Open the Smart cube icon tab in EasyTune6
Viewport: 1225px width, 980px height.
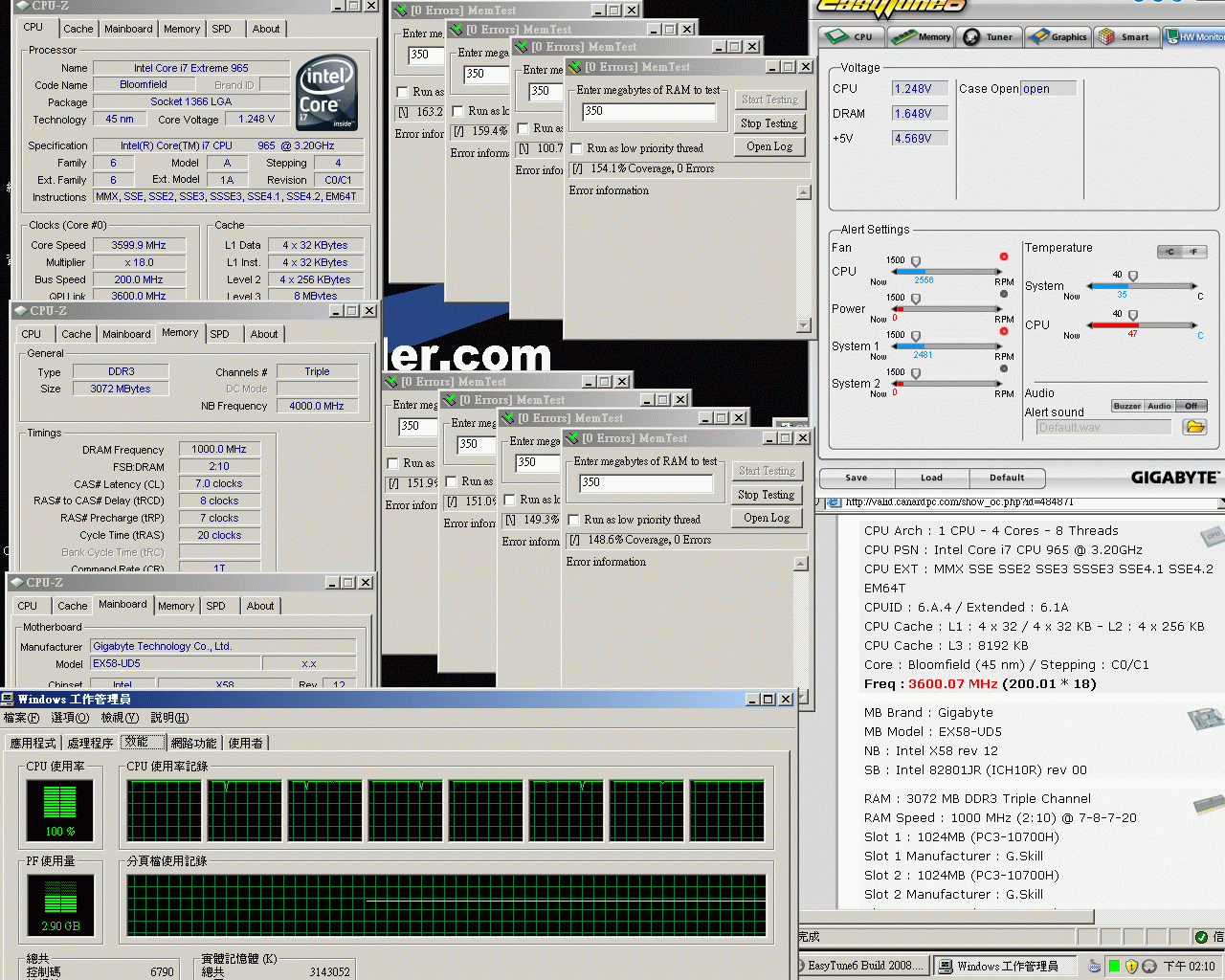(x=1106, y=36)
